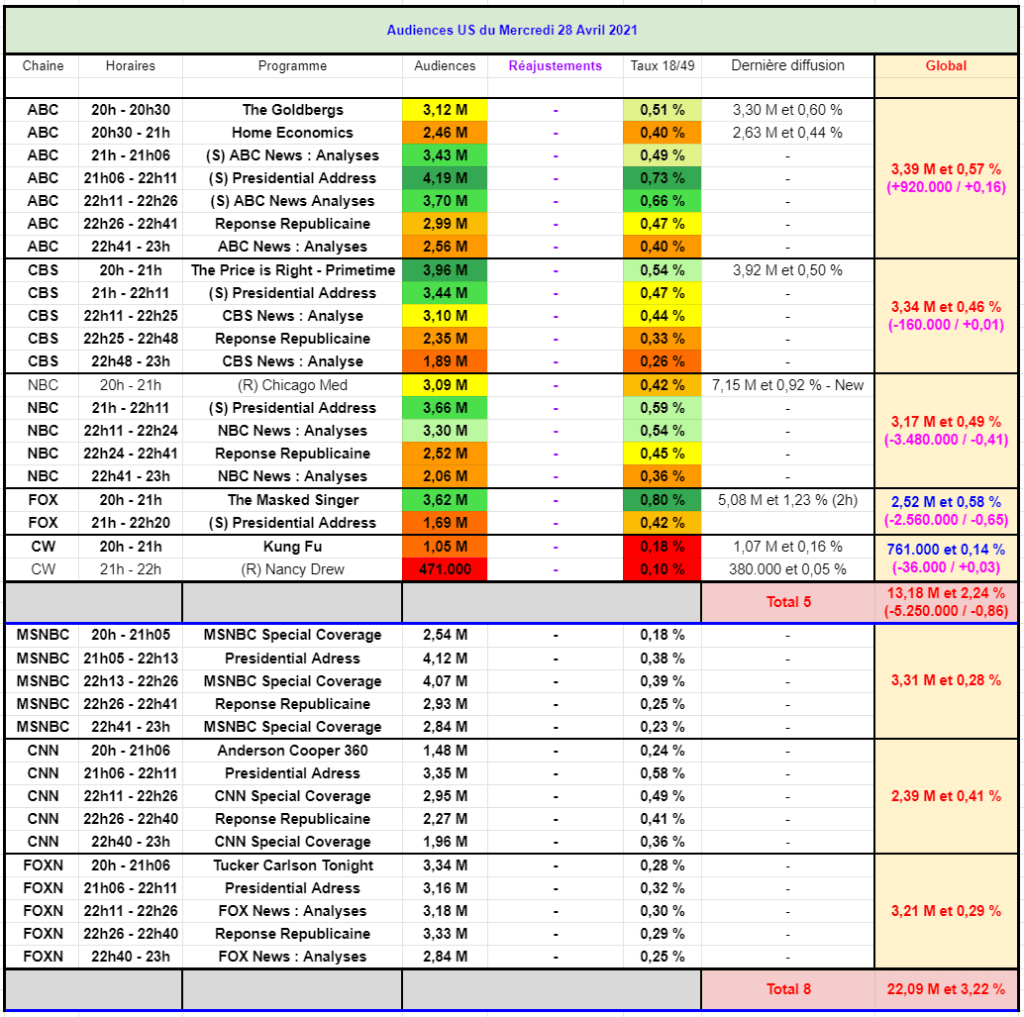Click the title "Audiences US du Mercredi 28 Avril 2021"
1024x1017 pixels.
[x=511, y=30]
